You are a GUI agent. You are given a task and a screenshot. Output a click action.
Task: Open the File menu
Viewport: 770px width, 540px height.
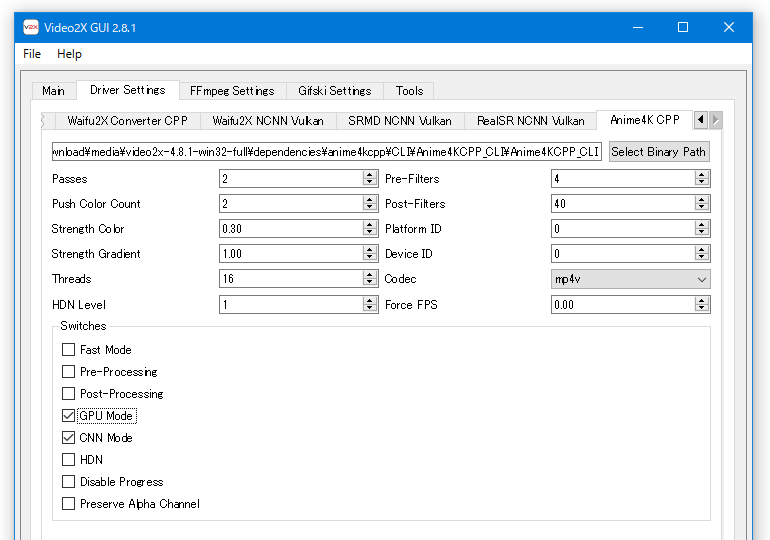[32, 54]
